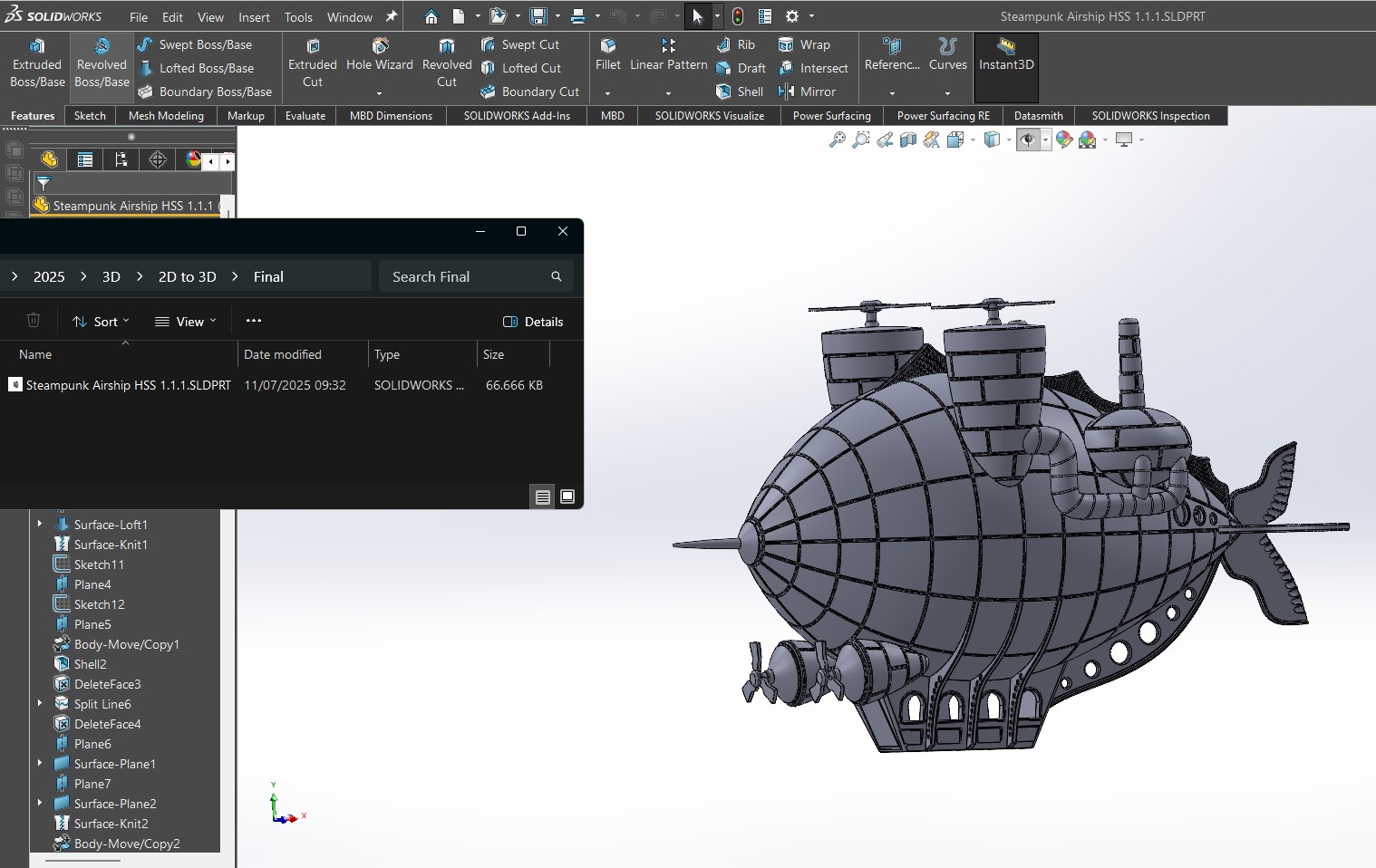Open the Sort dropdown in File Explorer
Viewport: 1376px width, 868px height.
(101, 322)
